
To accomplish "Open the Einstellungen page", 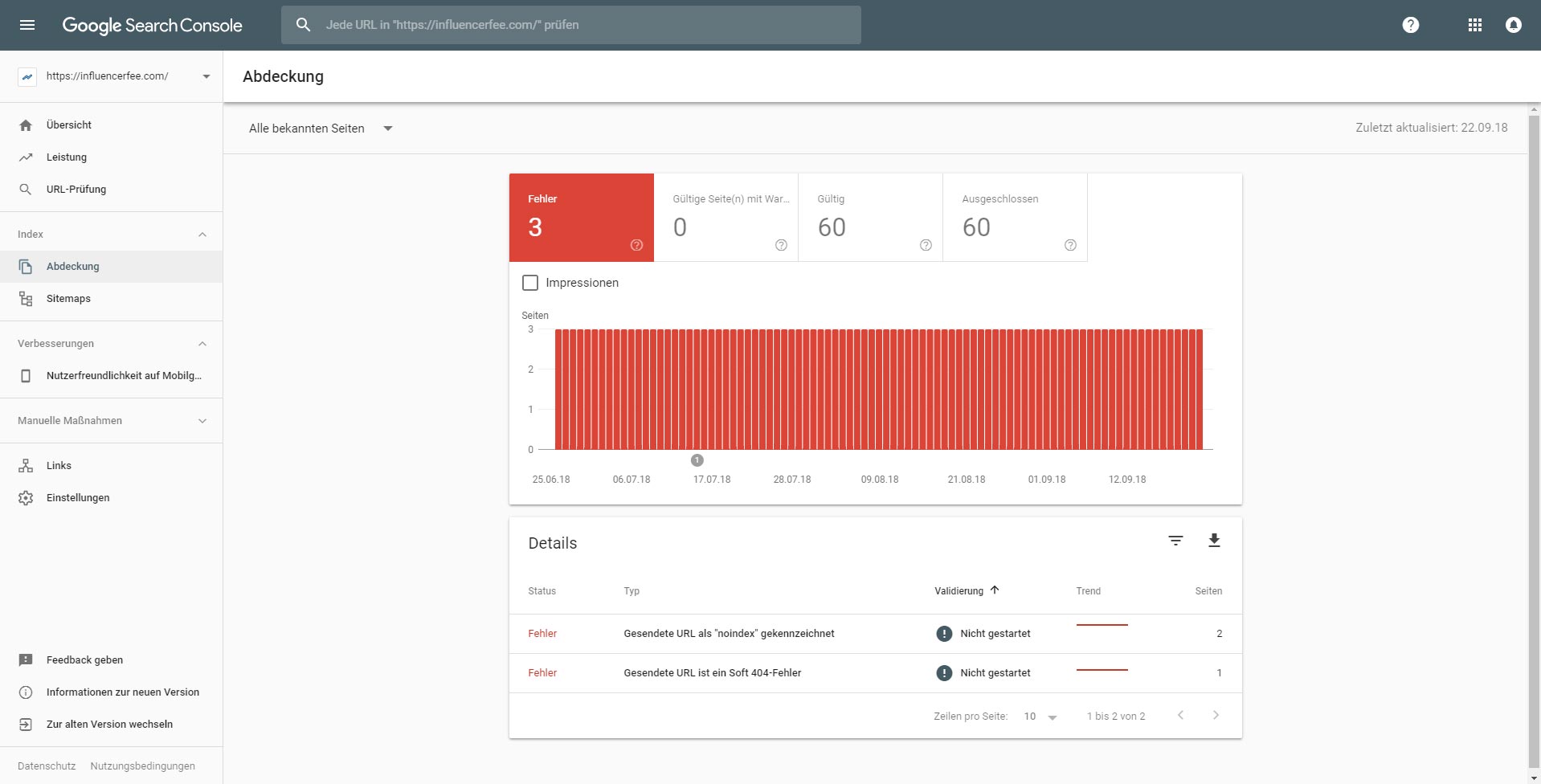I will click(x=112, y=498).
